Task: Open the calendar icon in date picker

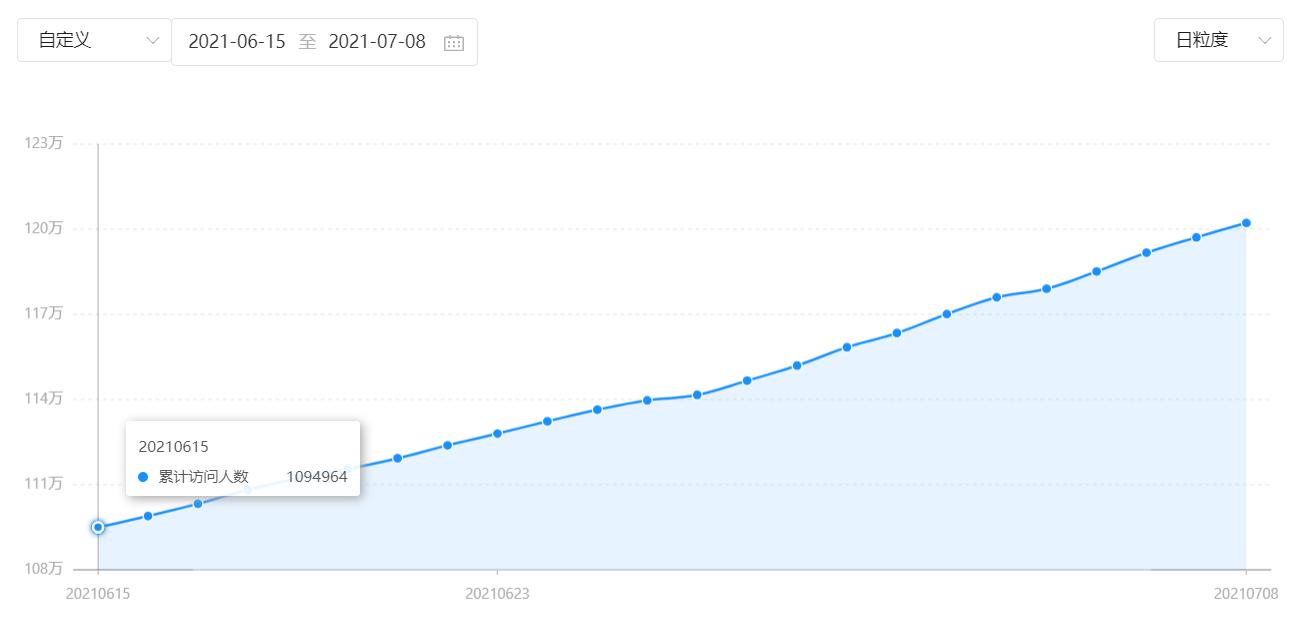Action: tap(454, 42)
